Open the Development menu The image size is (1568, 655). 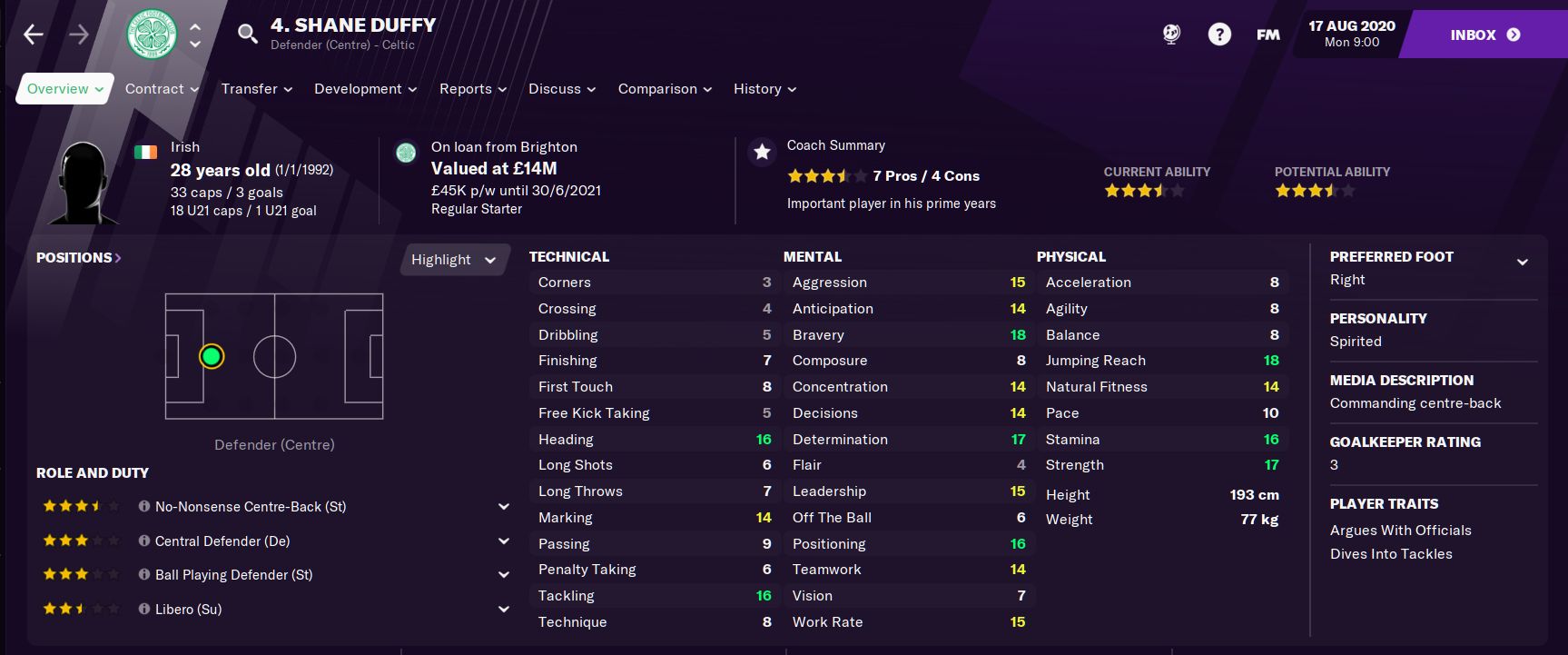tap(365, 89)
